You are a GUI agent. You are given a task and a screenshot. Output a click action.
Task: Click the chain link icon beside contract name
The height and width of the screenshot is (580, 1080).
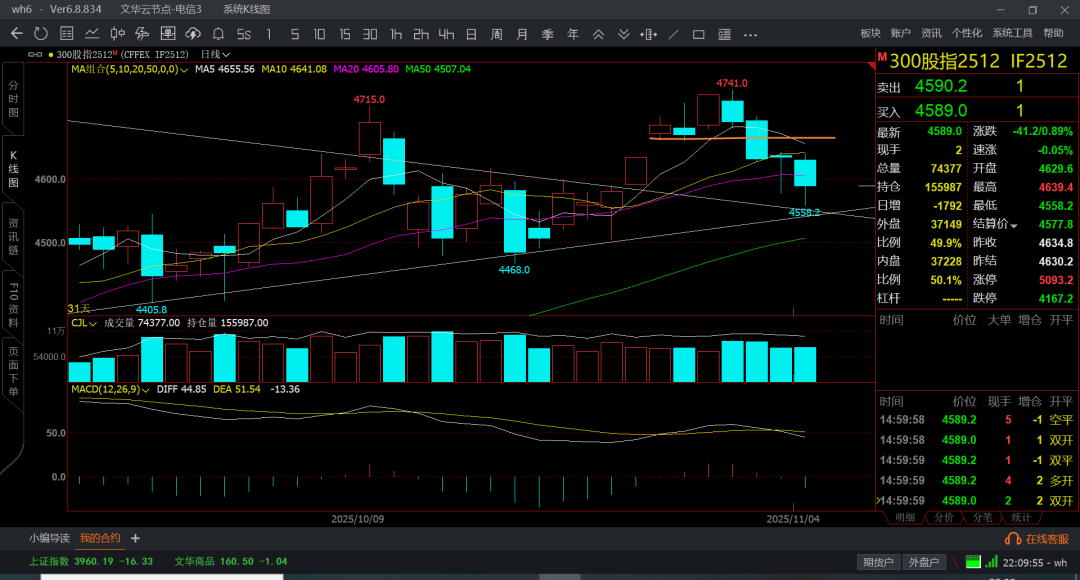coord(34,54)
